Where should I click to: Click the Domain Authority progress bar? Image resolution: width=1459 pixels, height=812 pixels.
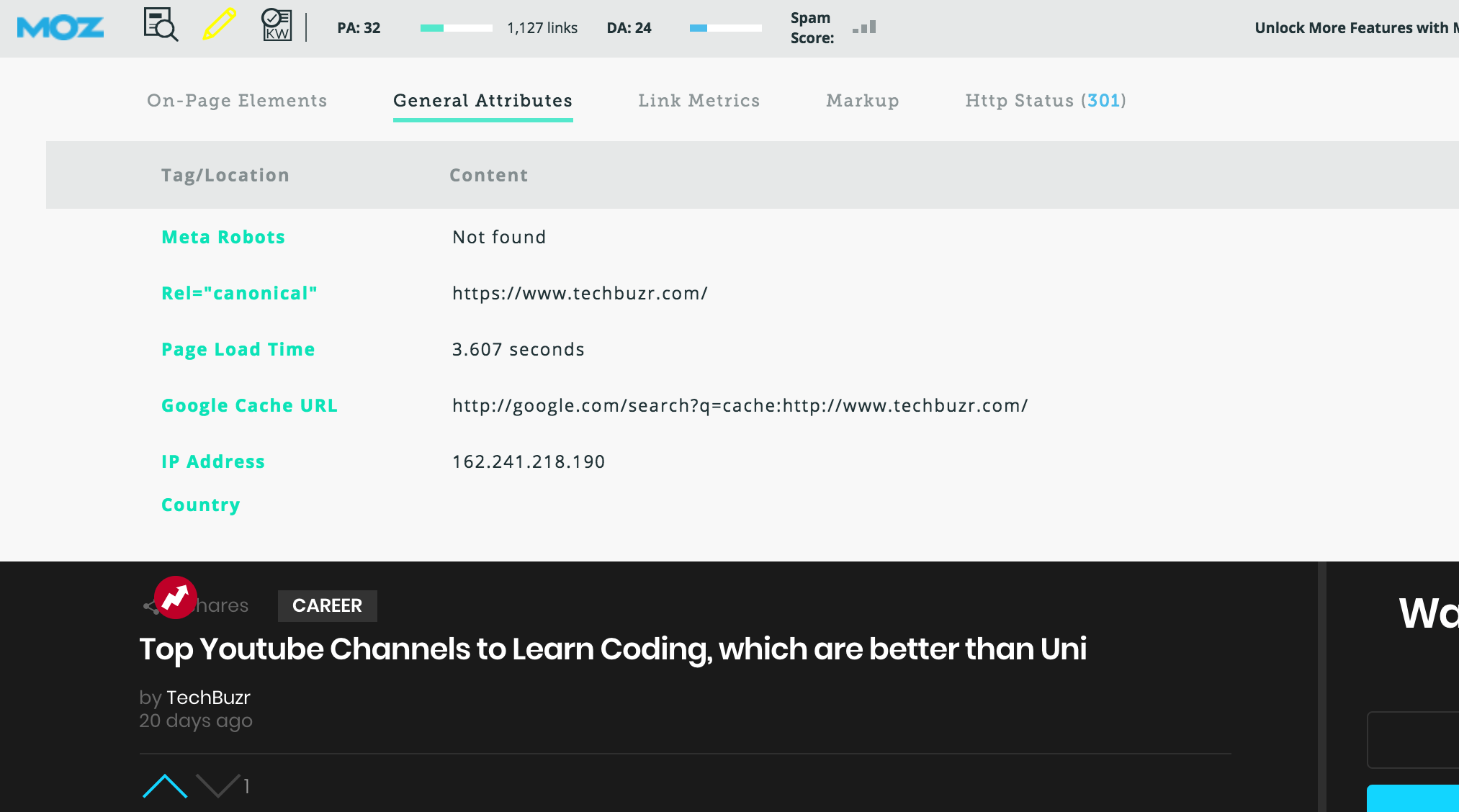tap(725, 28)
